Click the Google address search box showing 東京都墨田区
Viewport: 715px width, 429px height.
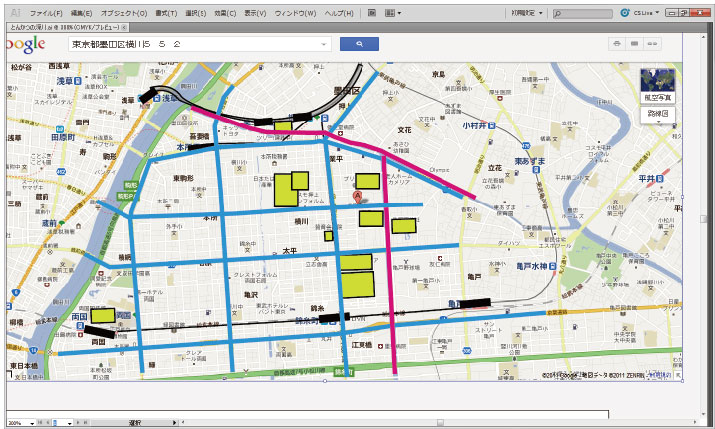pos(200,44)
